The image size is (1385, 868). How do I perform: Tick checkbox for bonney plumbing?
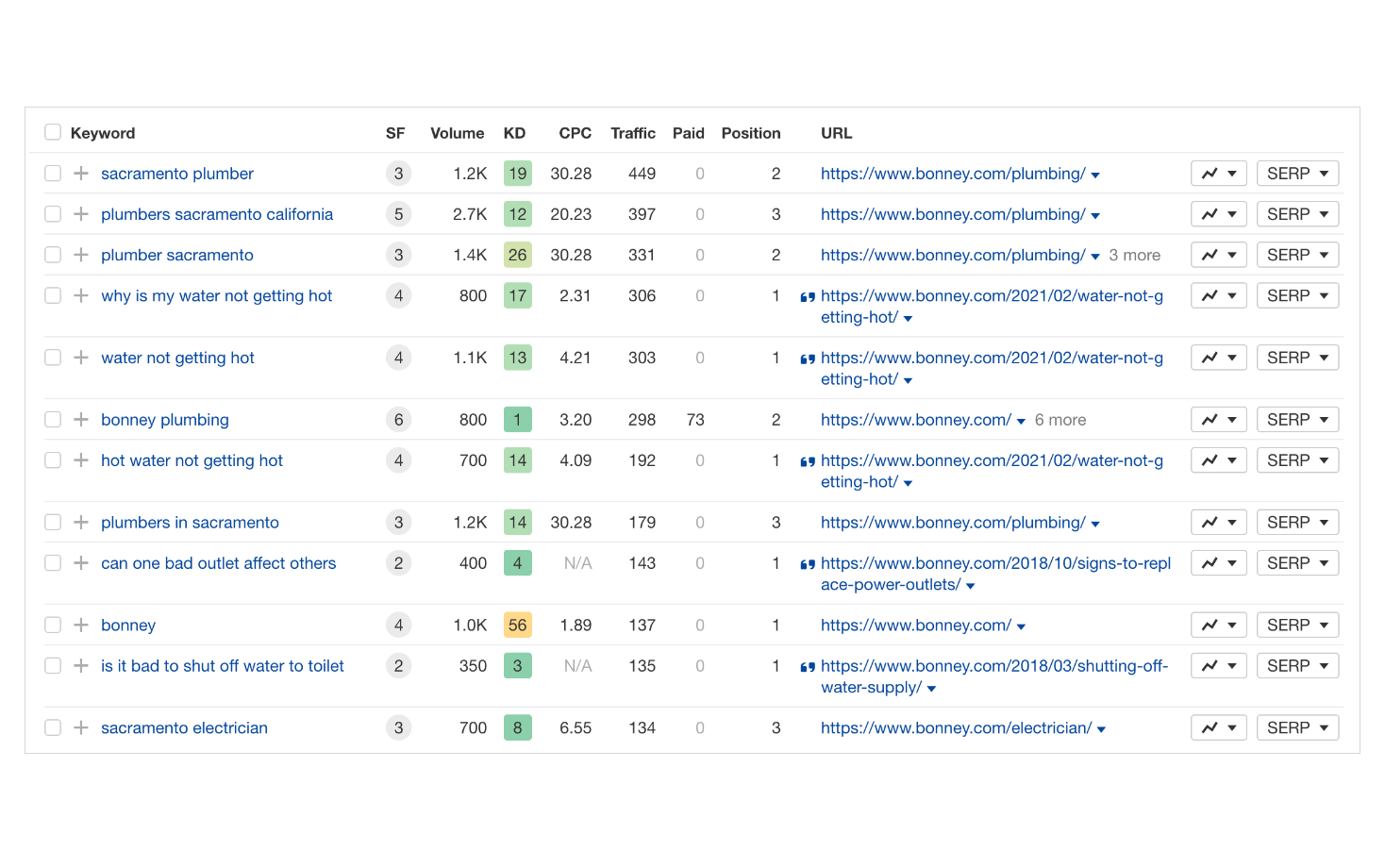point(53,420)
